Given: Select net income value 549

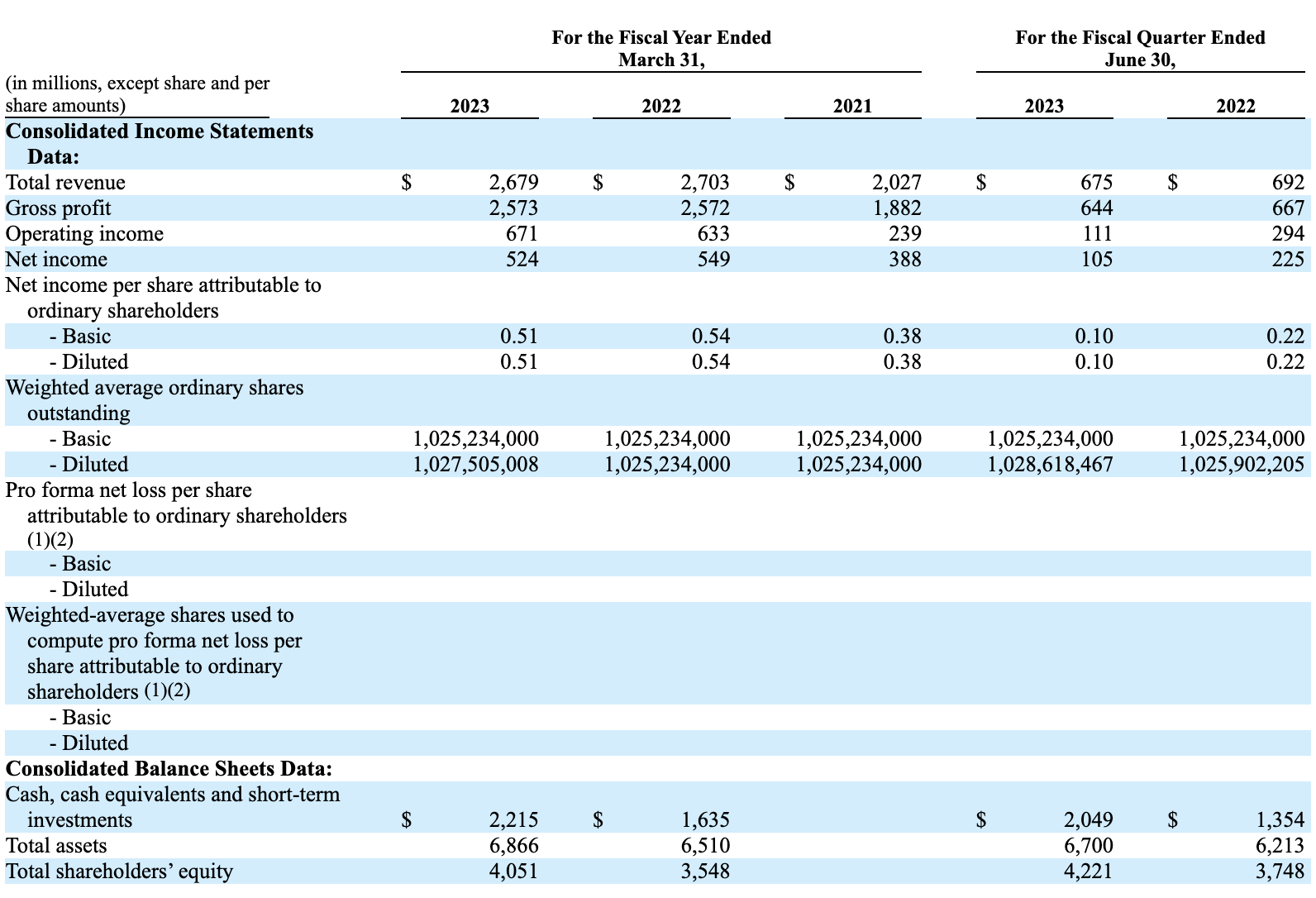Looking at the screenshot, I should pos(713,260).
